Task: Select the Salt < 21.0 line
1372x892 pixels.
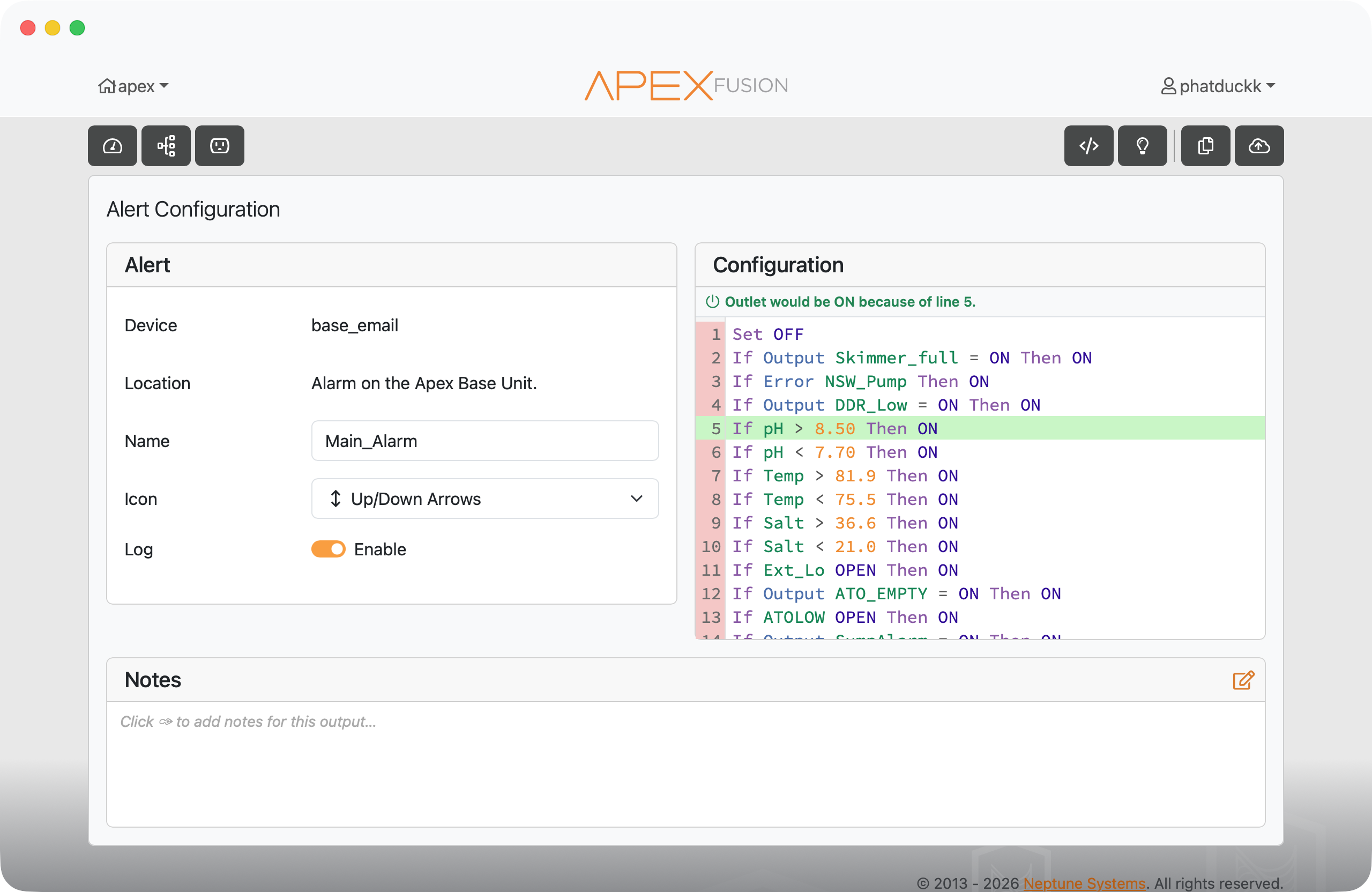Action: [x=980, y=547]
